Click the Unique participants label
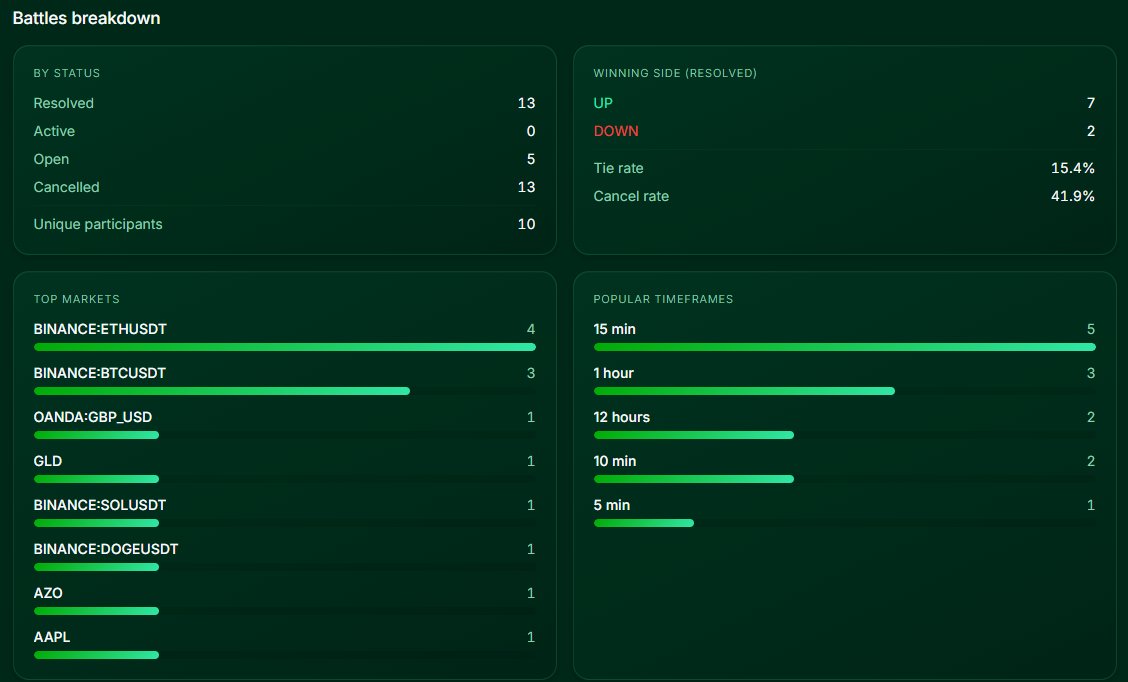Viewport: 1128px width, 682px height. point(98,224)
